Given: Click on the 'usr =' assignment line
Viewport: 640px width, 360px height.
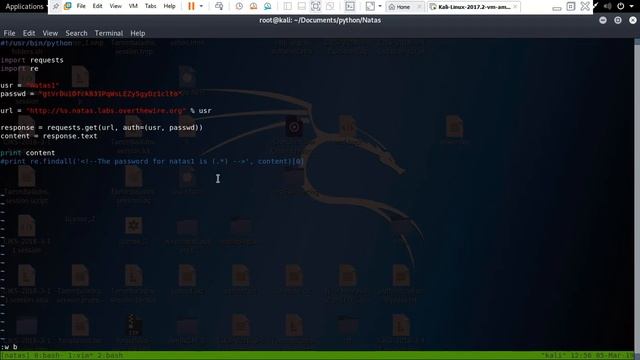Looking at the screenshot, I should (30, 85).
